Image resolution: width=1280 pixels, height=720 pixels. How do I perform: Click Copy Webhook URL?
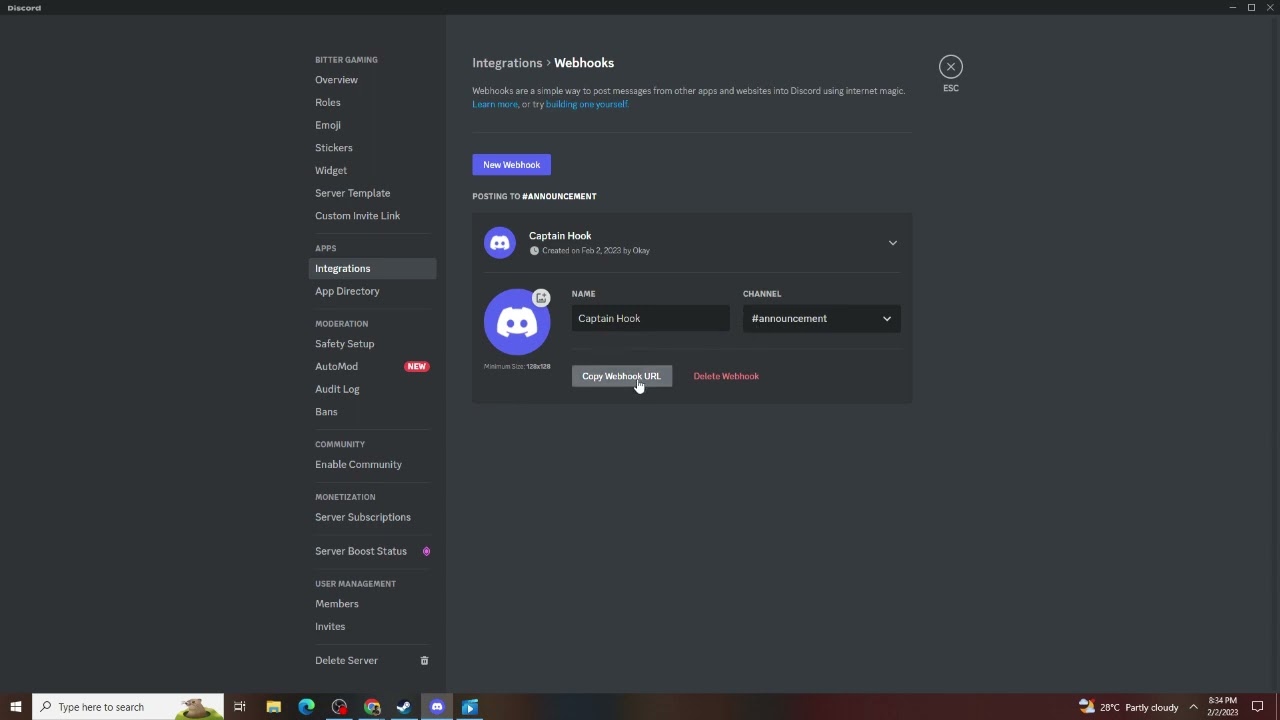(621, 377)
